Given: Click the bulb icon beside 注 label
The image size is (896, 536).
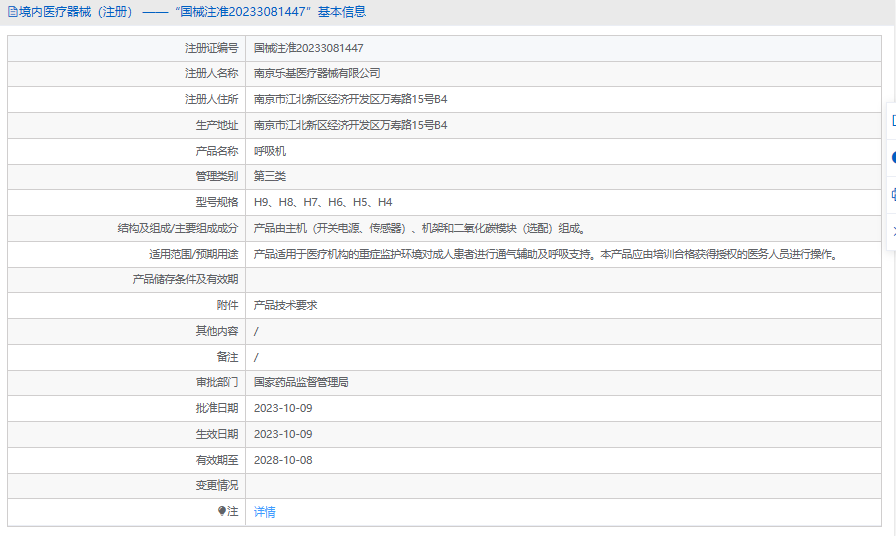Looking at the screenshot, I should 222,511.
